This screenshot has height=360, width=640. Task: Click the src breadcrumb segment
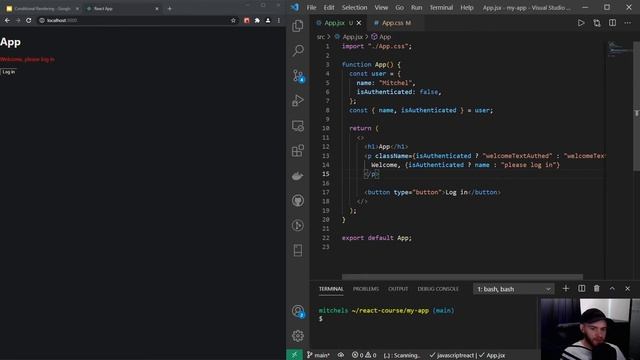click(321, 37)
